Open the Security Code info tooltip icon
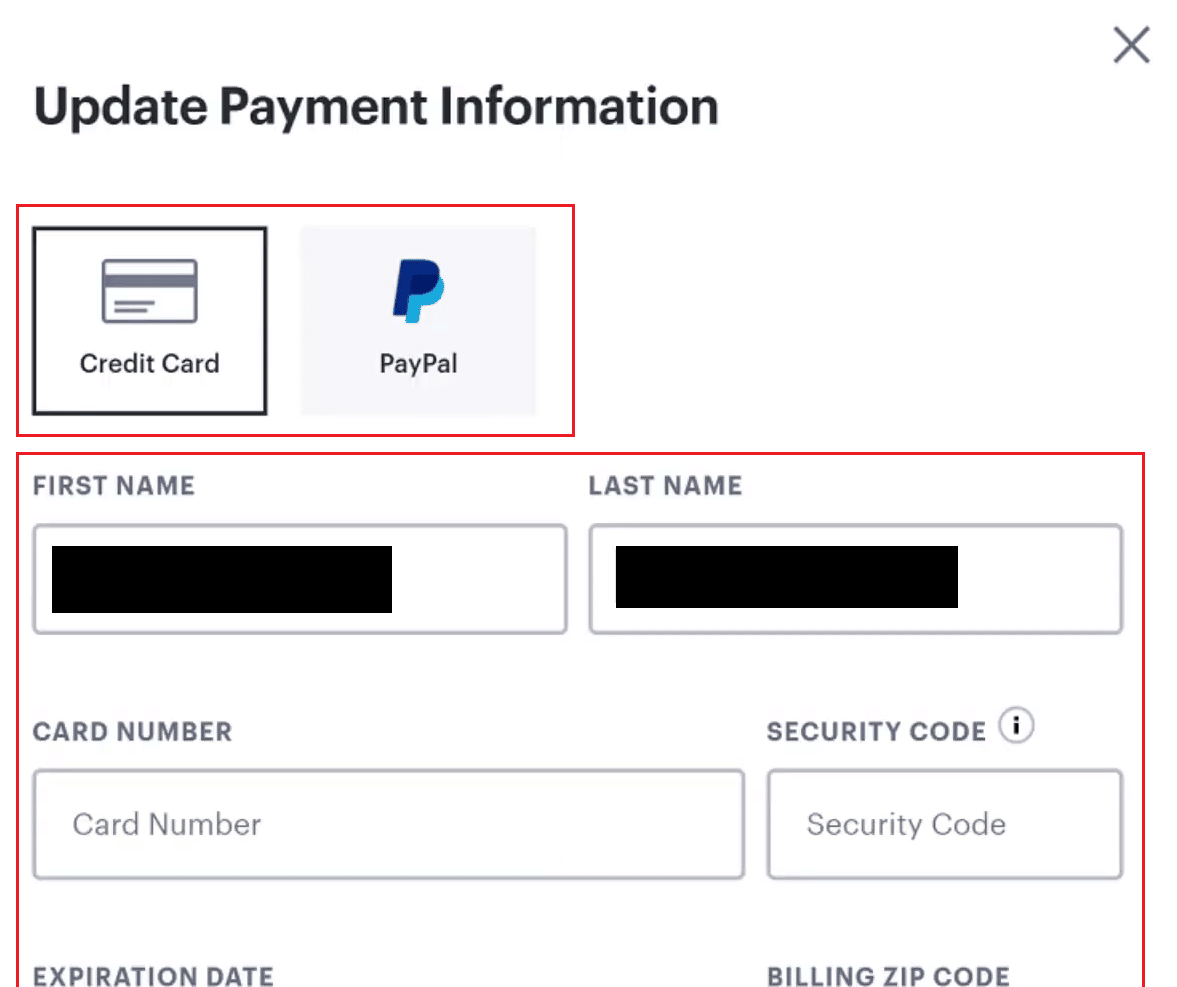This screenshot has width=1177, height=987. (1016, 726)
